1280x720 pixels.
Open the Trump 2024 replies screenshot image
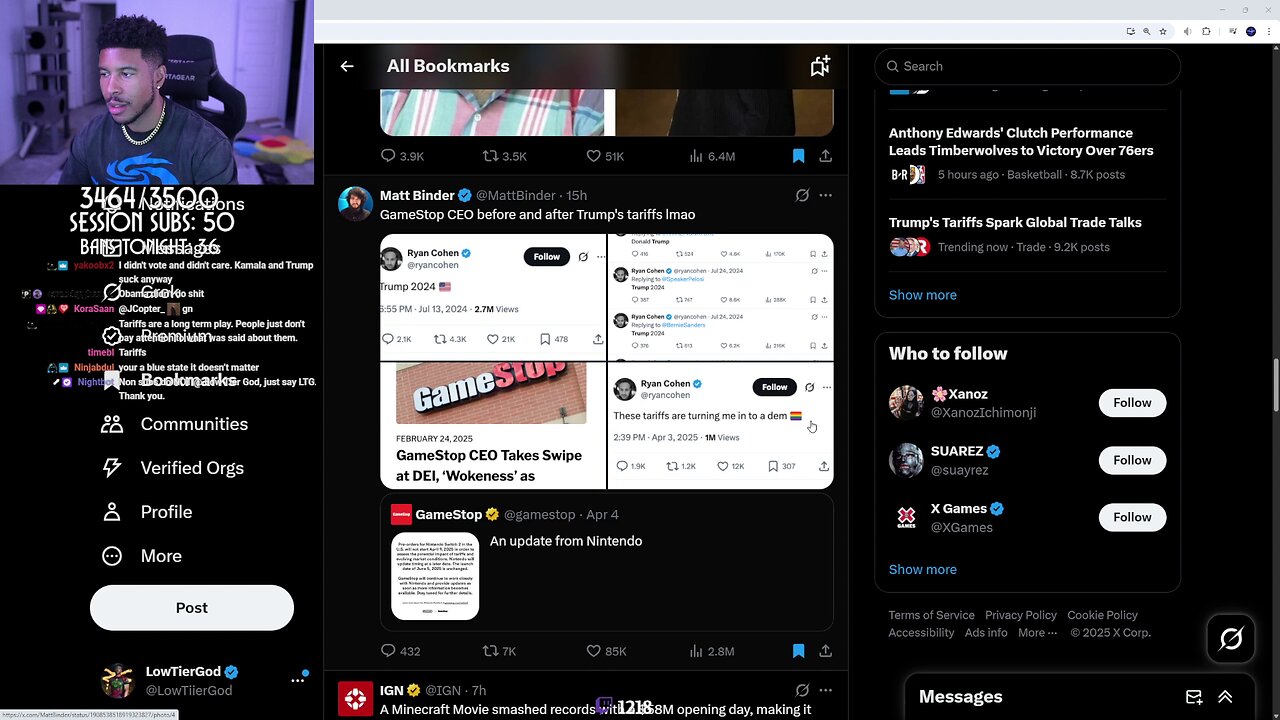pyautogui.click(x=721, y=297)
